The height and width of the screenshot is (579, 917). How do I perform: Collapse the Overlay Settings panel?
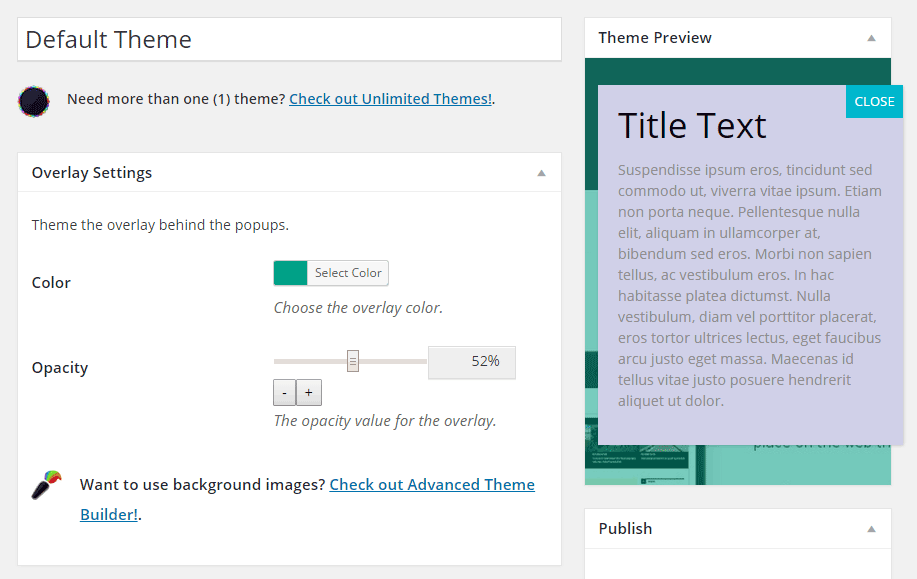[541, 172]
